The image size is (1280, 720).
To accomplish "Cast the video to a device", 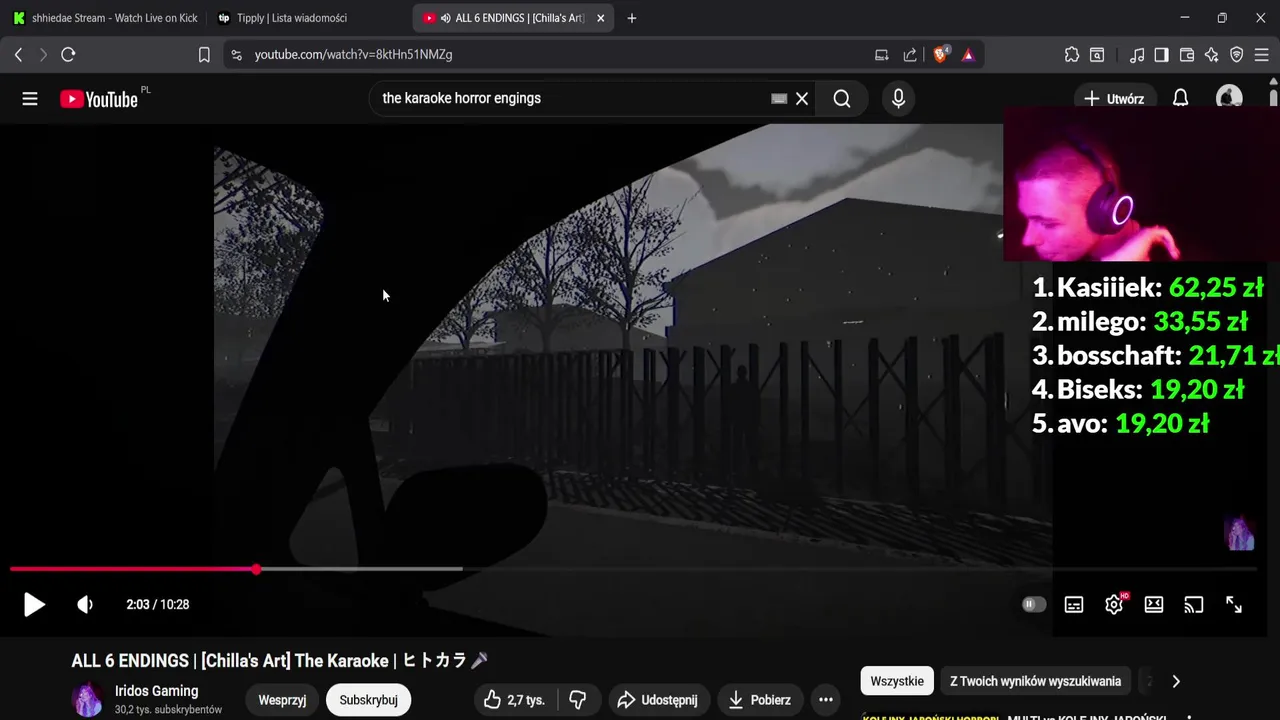I will tap(1194, 604).
